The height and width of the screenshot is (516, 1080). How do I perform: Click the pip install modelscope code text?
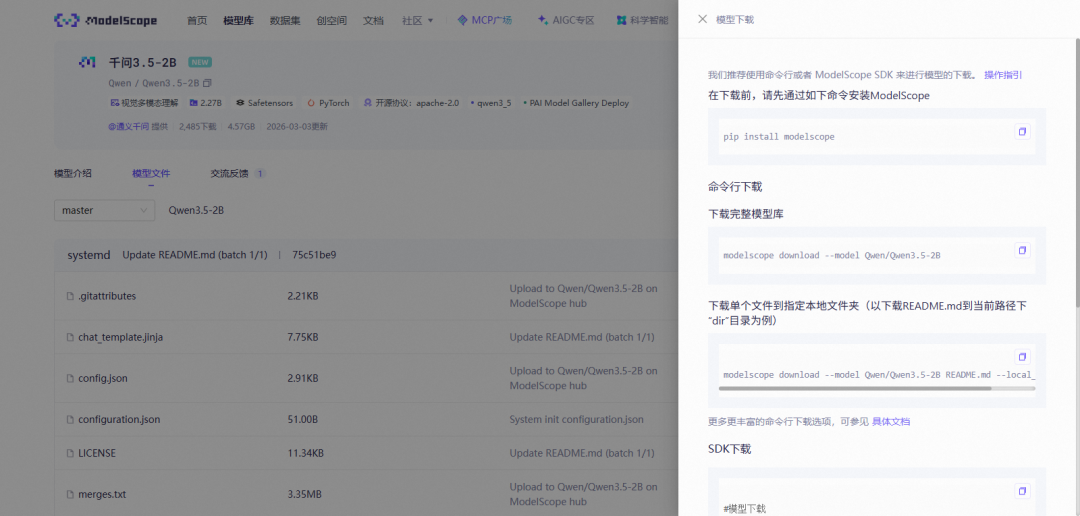(x=778, y=137)
